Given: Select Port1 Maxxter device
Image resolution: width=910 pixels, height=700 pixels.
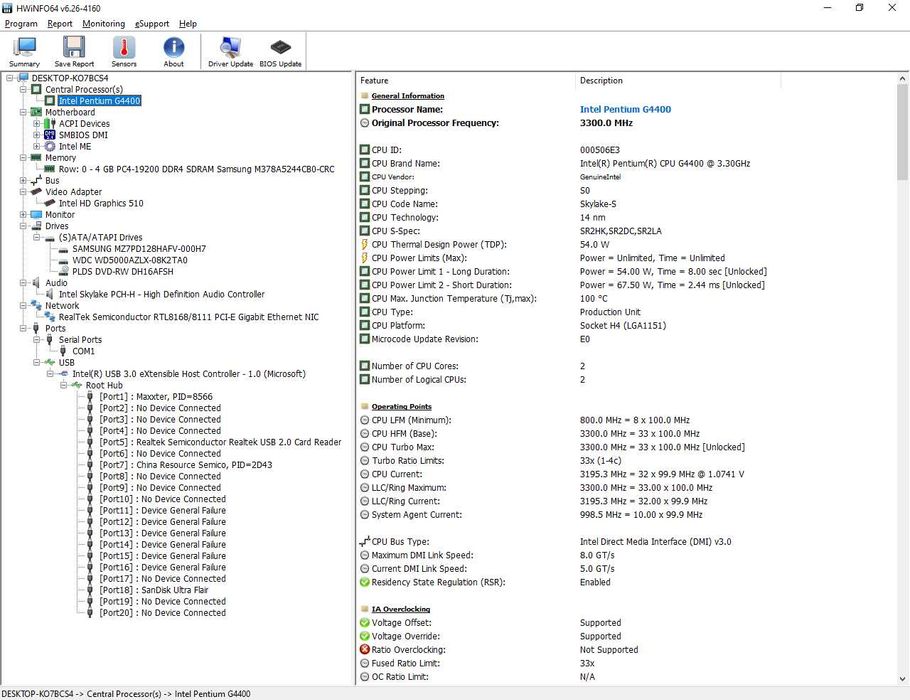Looking at the screenshot, I should 156,396.
